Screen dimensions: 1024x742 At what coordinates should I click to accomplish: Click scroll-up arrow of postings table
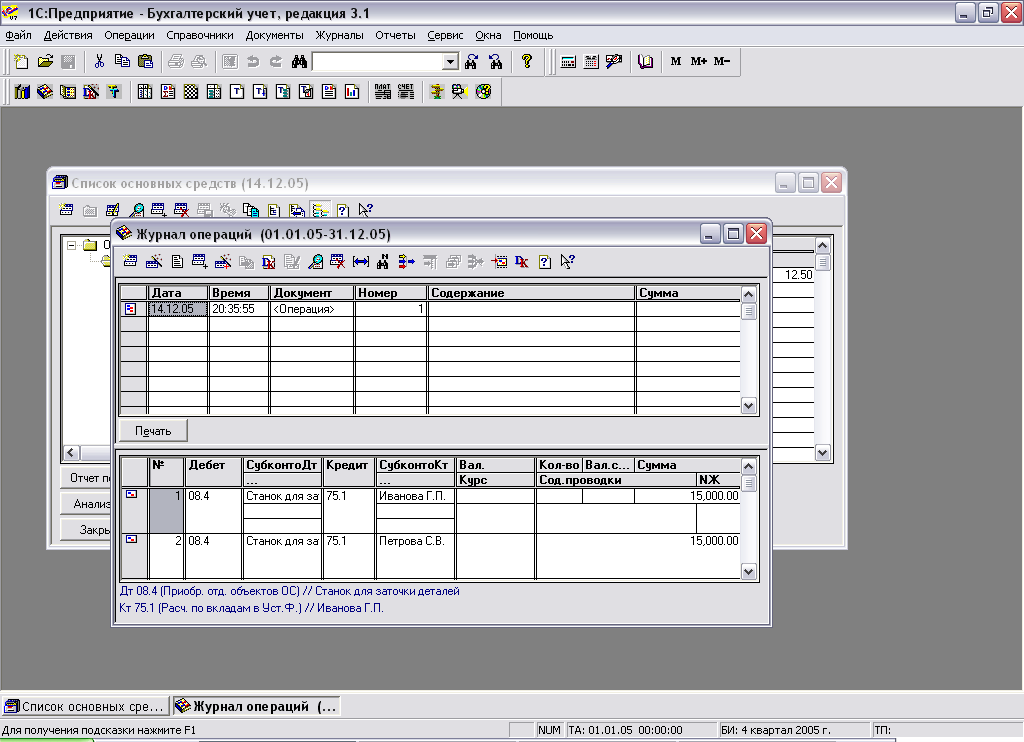point(748,466)
